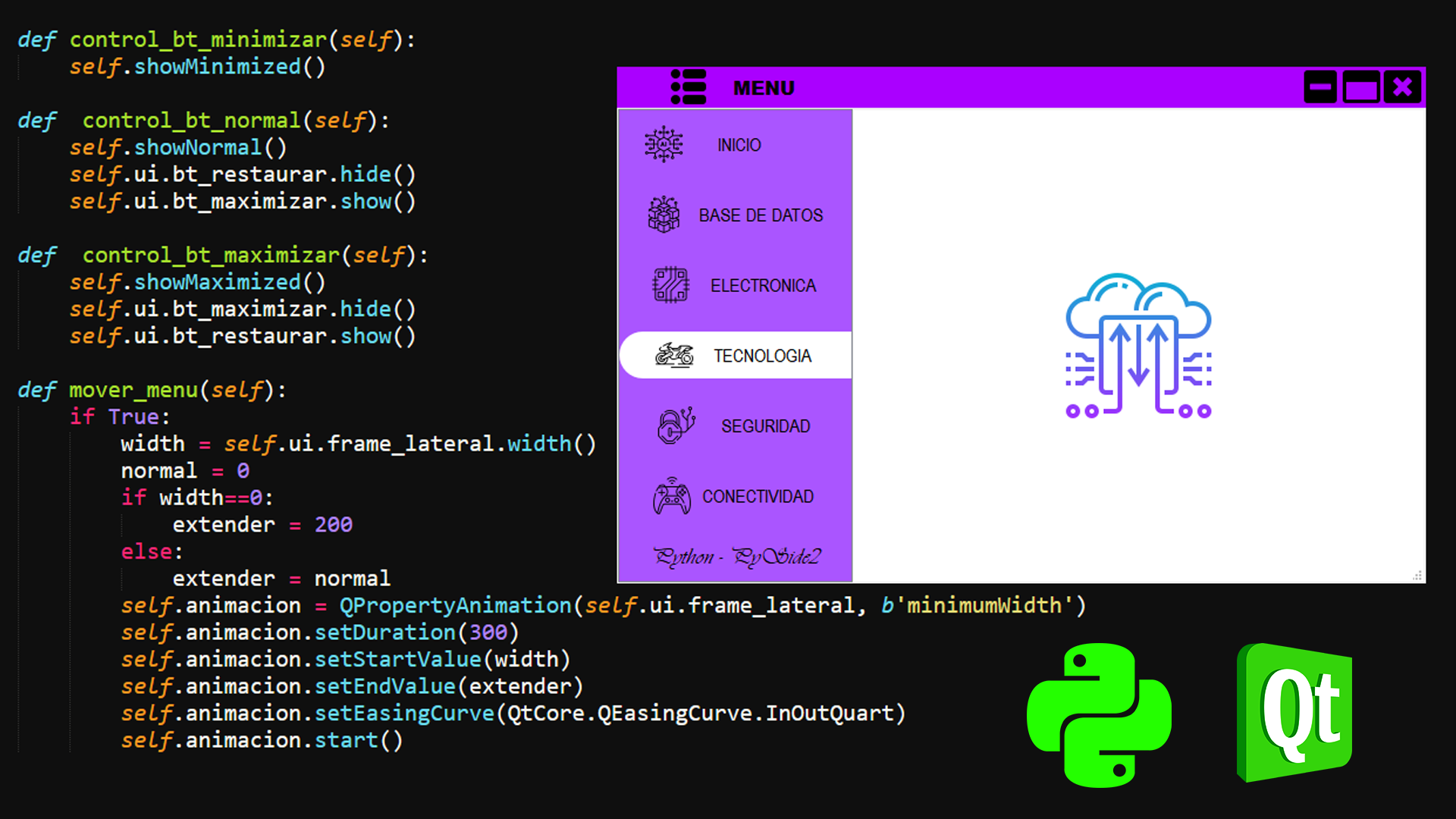Viewport: 1456px width, 819px height.
Task: Click the CONECTIVIDAD gamepad icon
Action: [672, 497]
